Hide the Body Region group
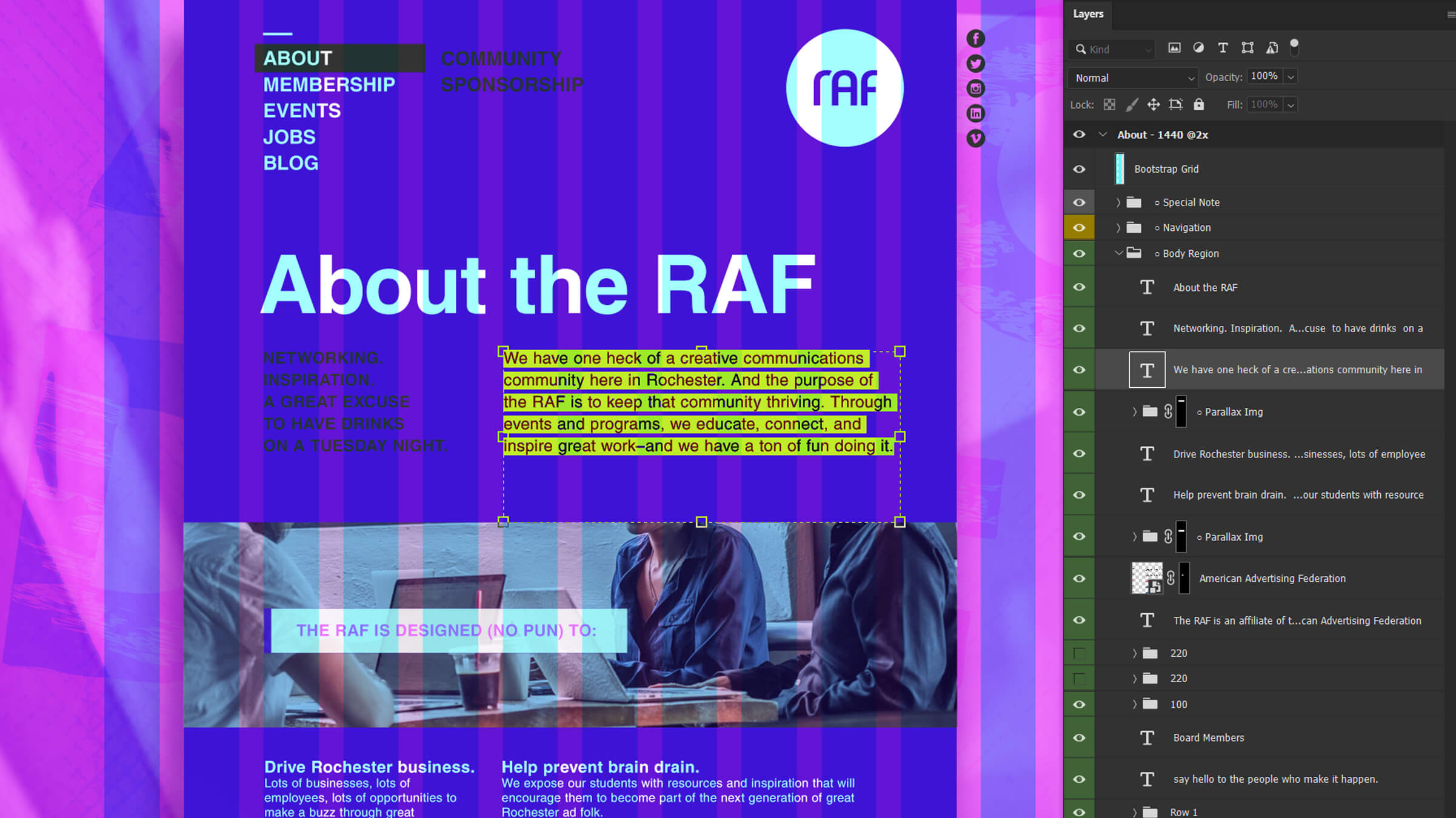The width and height of the screenshot is (1456, 818). click(1079, 253)
